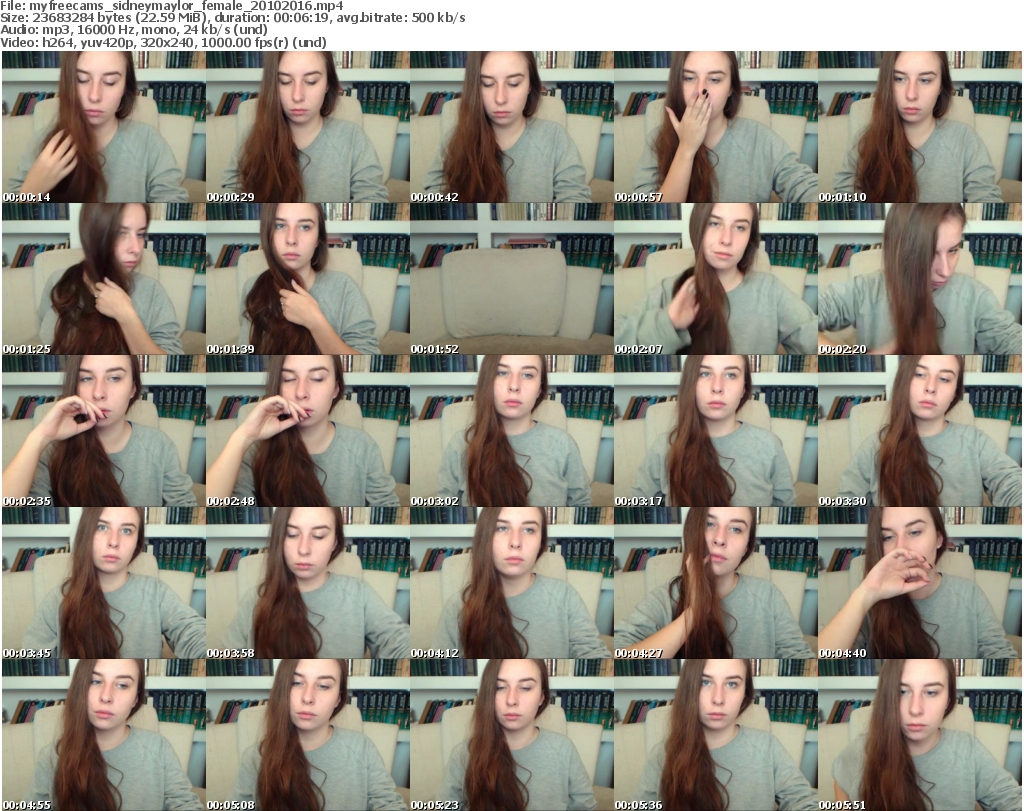
Task: Choose the frame marked 00:03:02
Action: (511, 431)
